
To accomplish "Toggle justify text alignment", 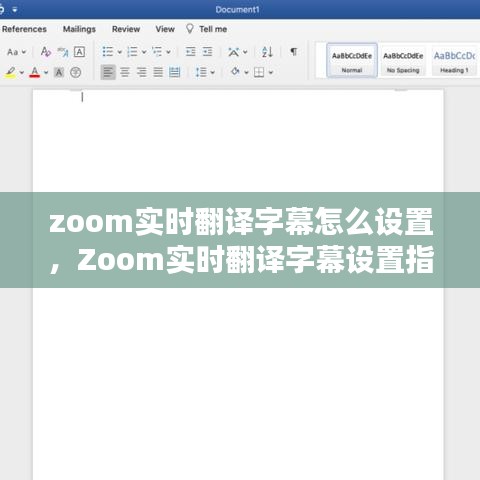I will click(x=158, y=72).
